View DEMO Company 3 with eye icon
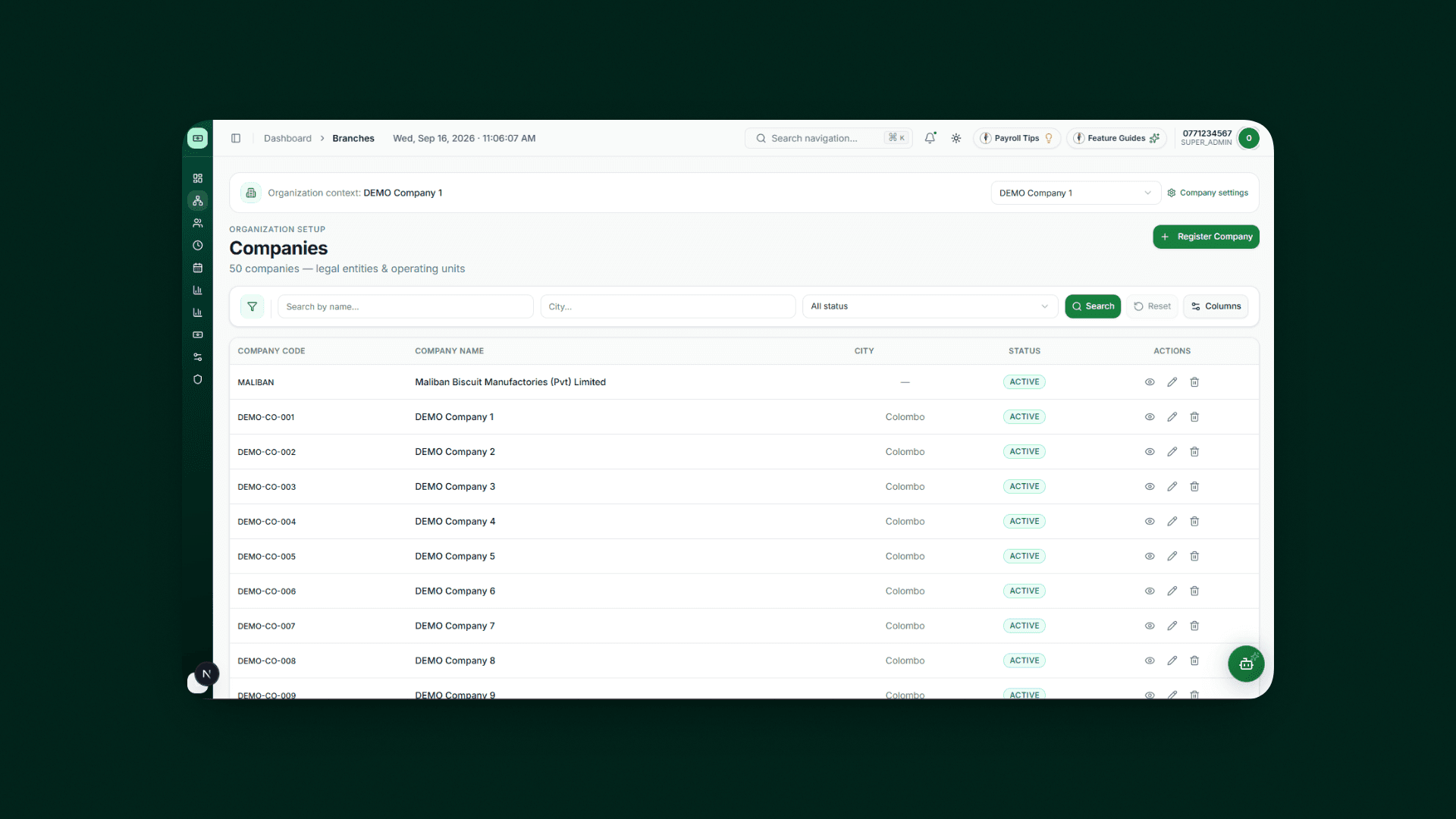1456x819 pixels. coord(1150,487)
